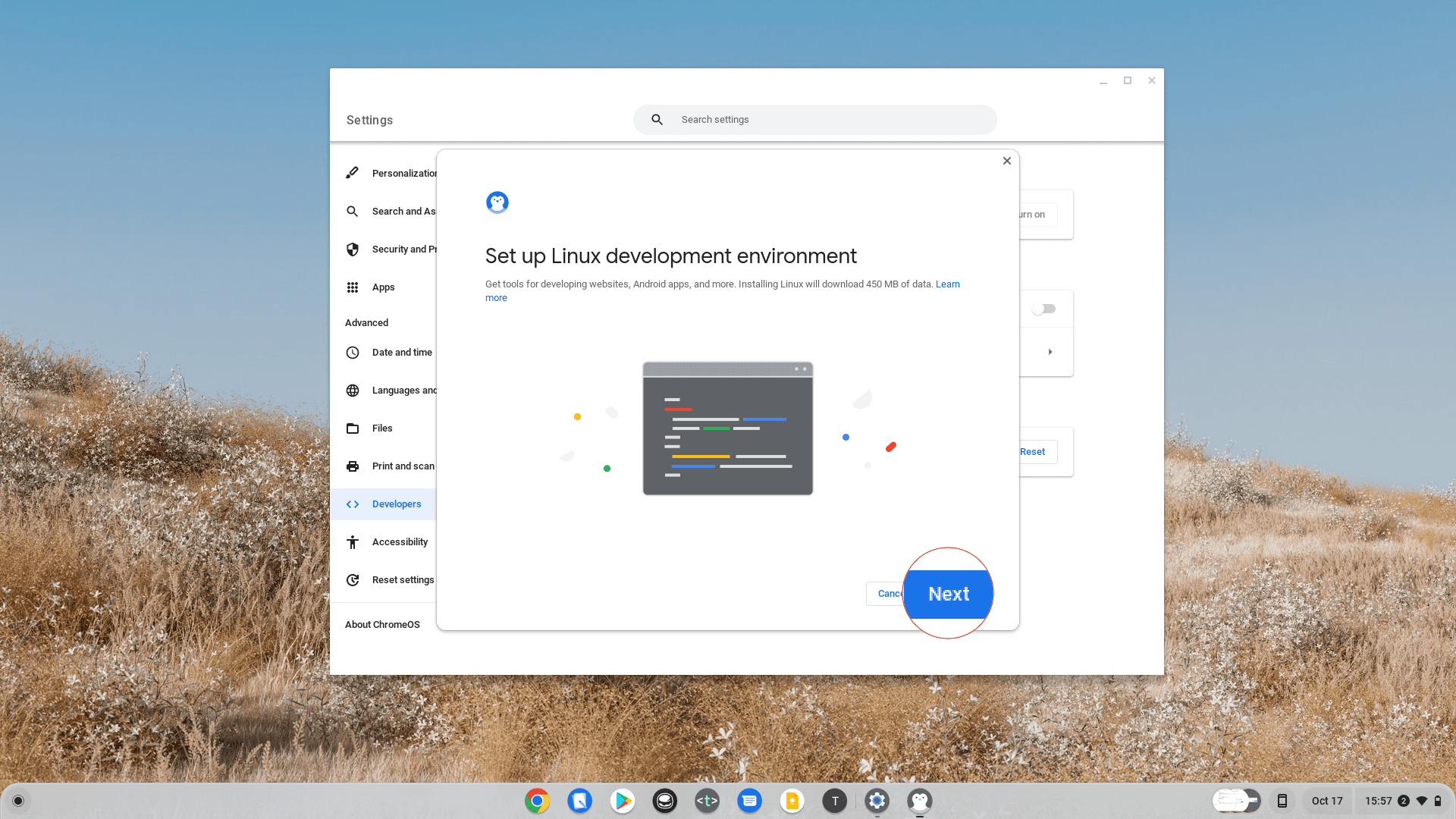
Task: Close the Linux setup dialog
Action: (1006, 161)
